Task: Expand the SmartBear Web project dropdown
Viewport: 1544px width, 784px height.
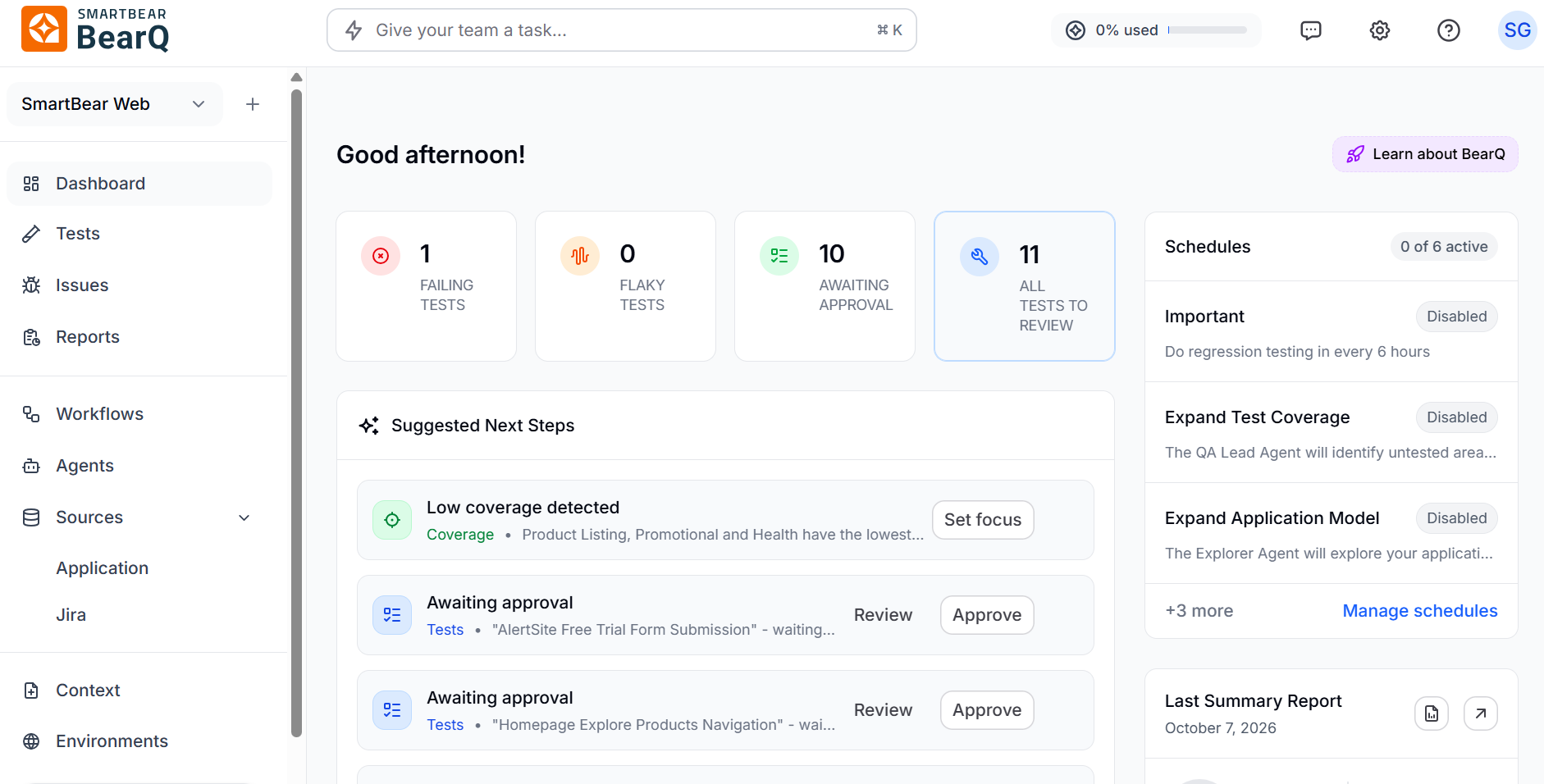Action: [115, 104]
